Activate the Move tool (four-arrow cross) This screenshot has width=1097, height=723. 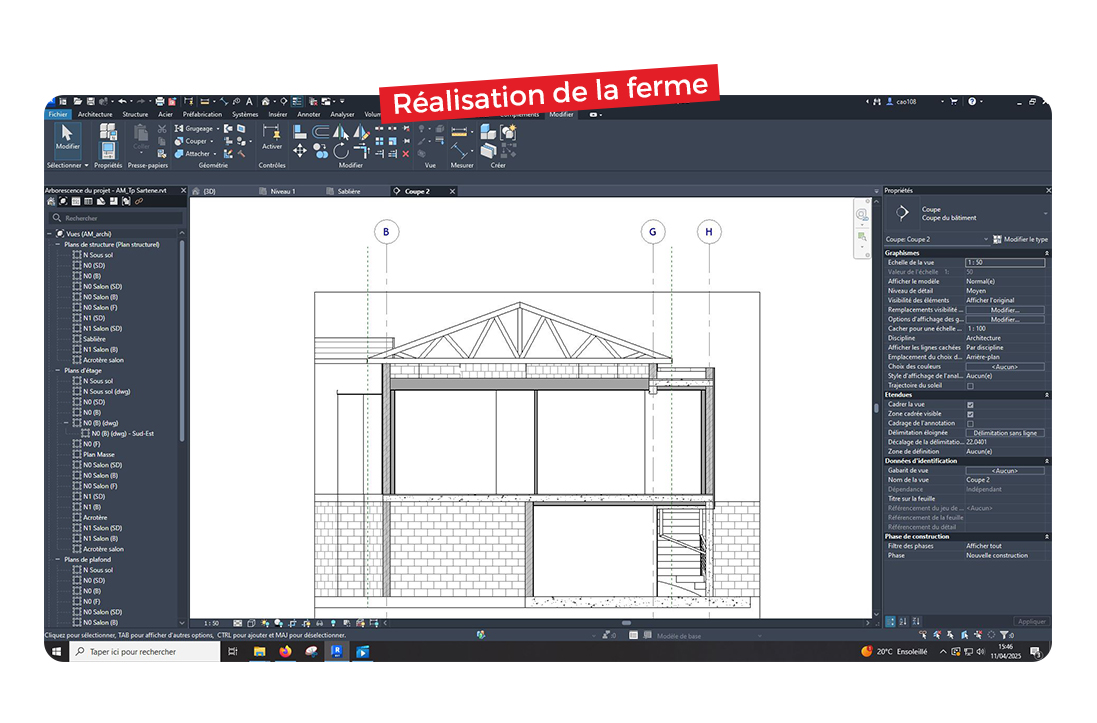point(299,150)
